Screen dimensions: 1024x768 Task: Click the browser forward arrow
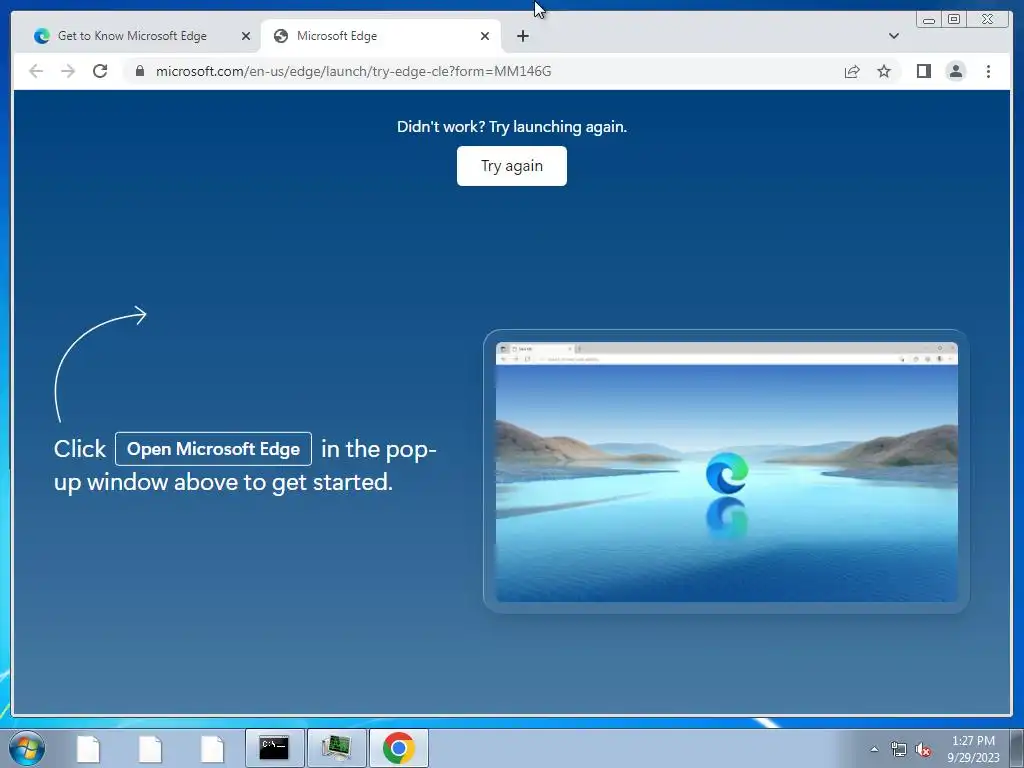[x=68, y=71]
